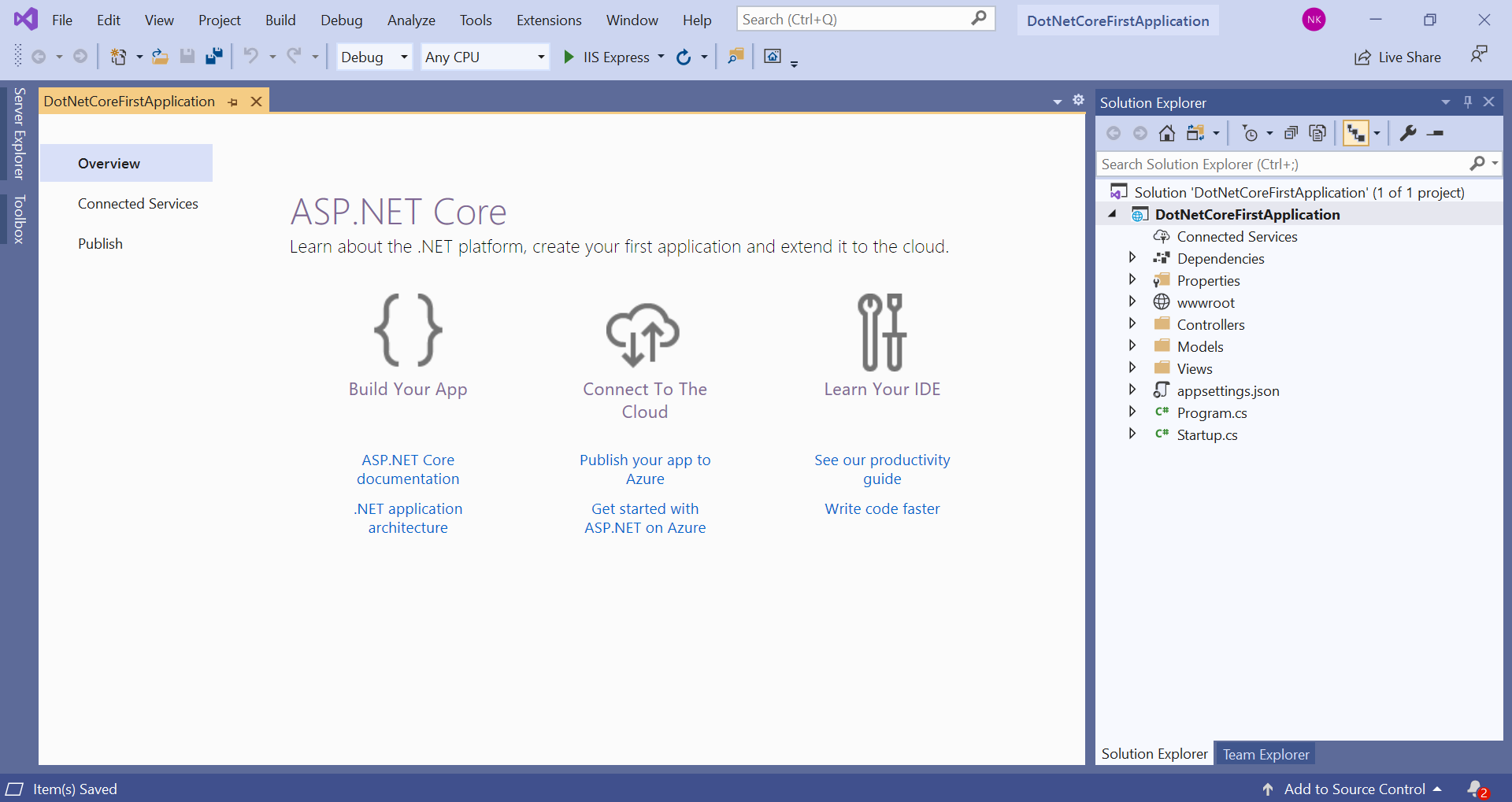Click the Show All Files icon
This screenshot has width=1512, height=802.
click(1317, 133)
